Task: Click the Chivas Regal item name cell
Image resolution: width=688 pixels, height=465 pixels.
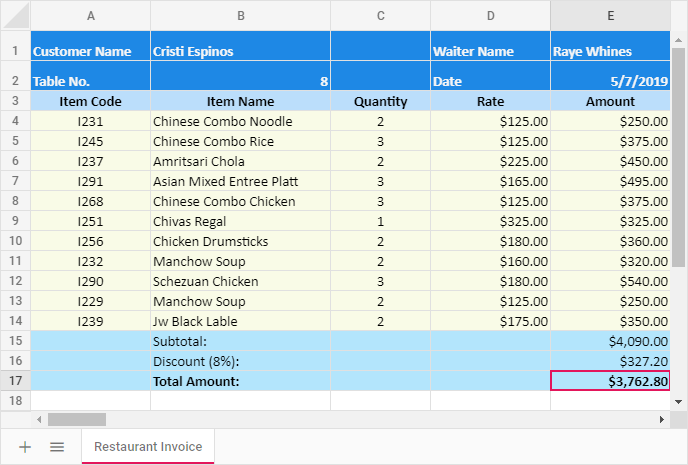Action: (240, 221)
